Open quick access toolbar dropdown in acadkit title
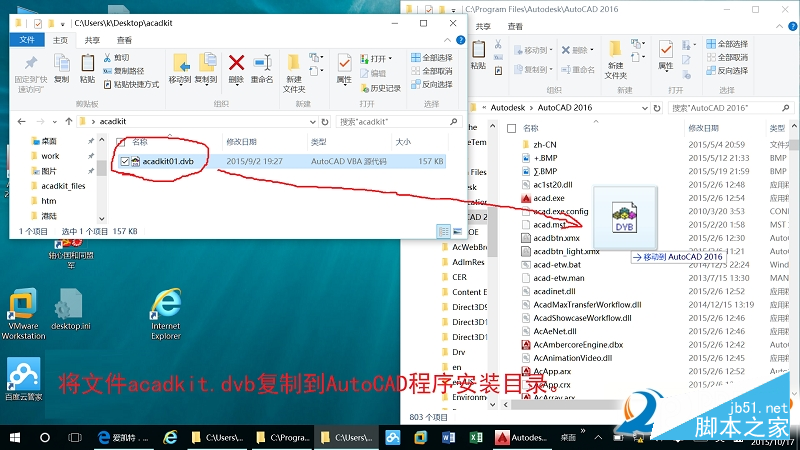This screenshot has height=450, width=800. click(x=62, y=24)
